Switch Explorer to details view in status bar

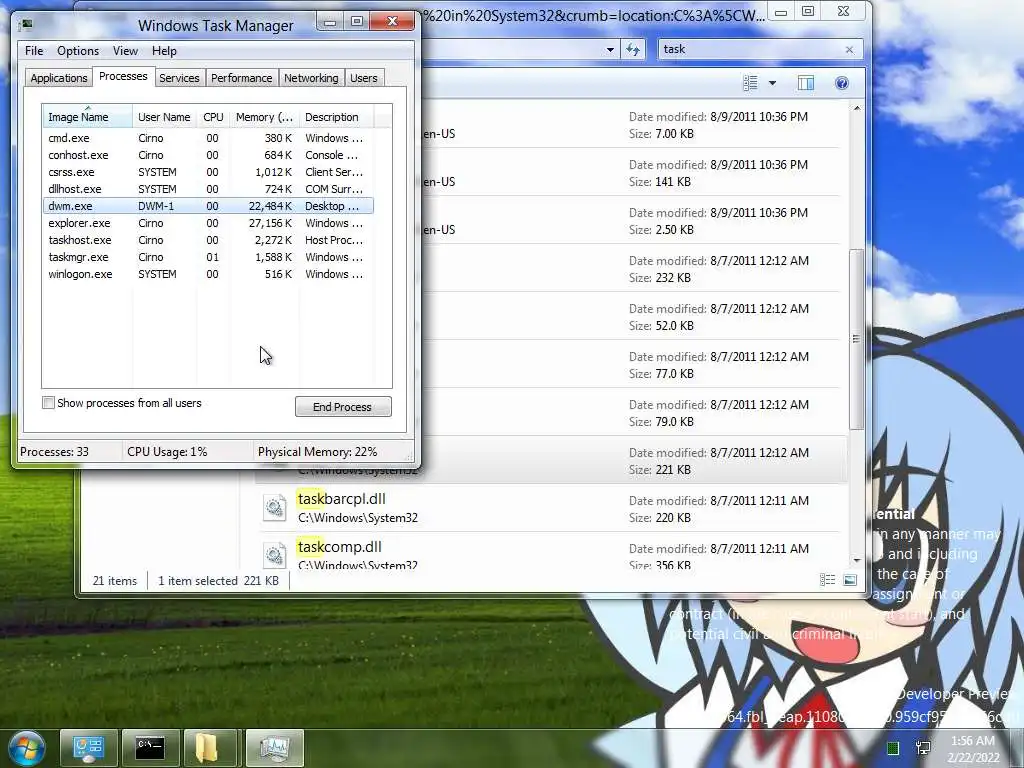tap(827, 580)
